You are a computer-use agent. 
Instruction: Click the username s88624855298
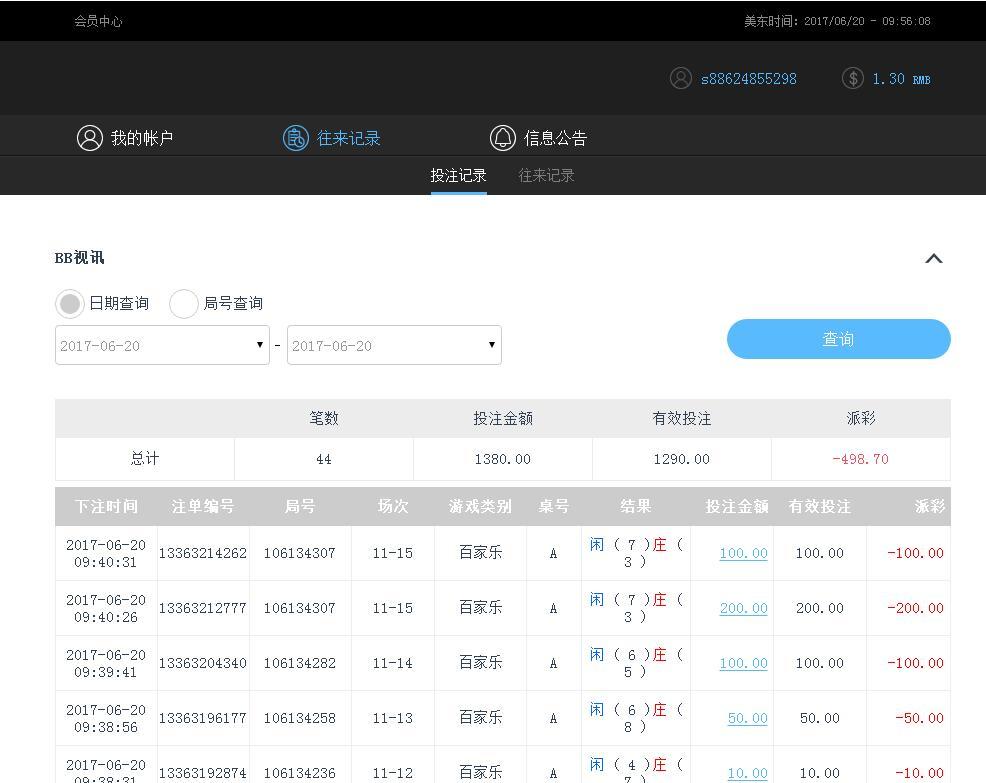pyautogui.click(x=748, y=79)
